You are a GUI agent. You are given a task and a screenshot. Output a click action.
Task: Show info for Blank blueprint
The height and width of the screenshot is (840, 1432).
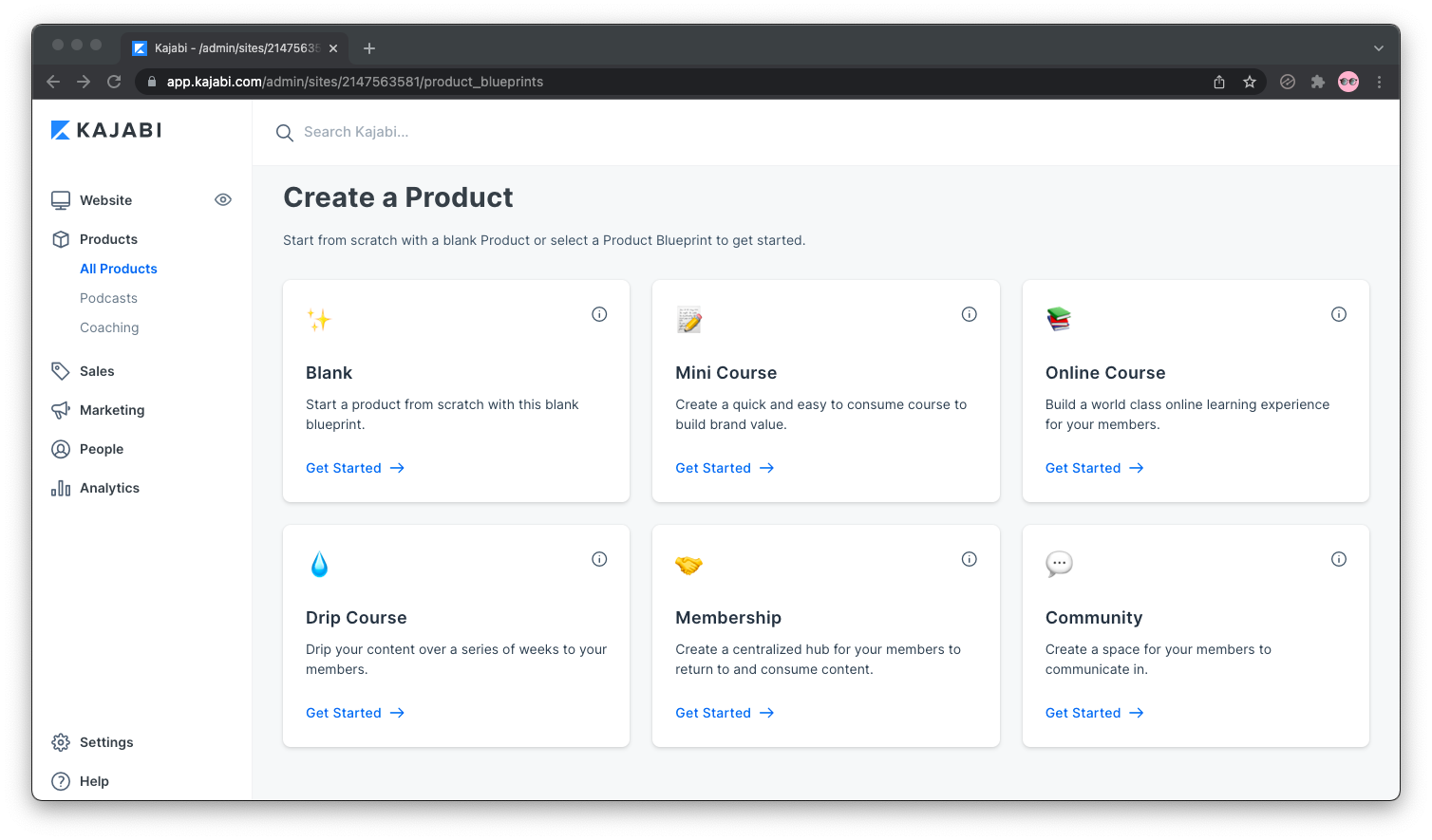pos(599,314)
